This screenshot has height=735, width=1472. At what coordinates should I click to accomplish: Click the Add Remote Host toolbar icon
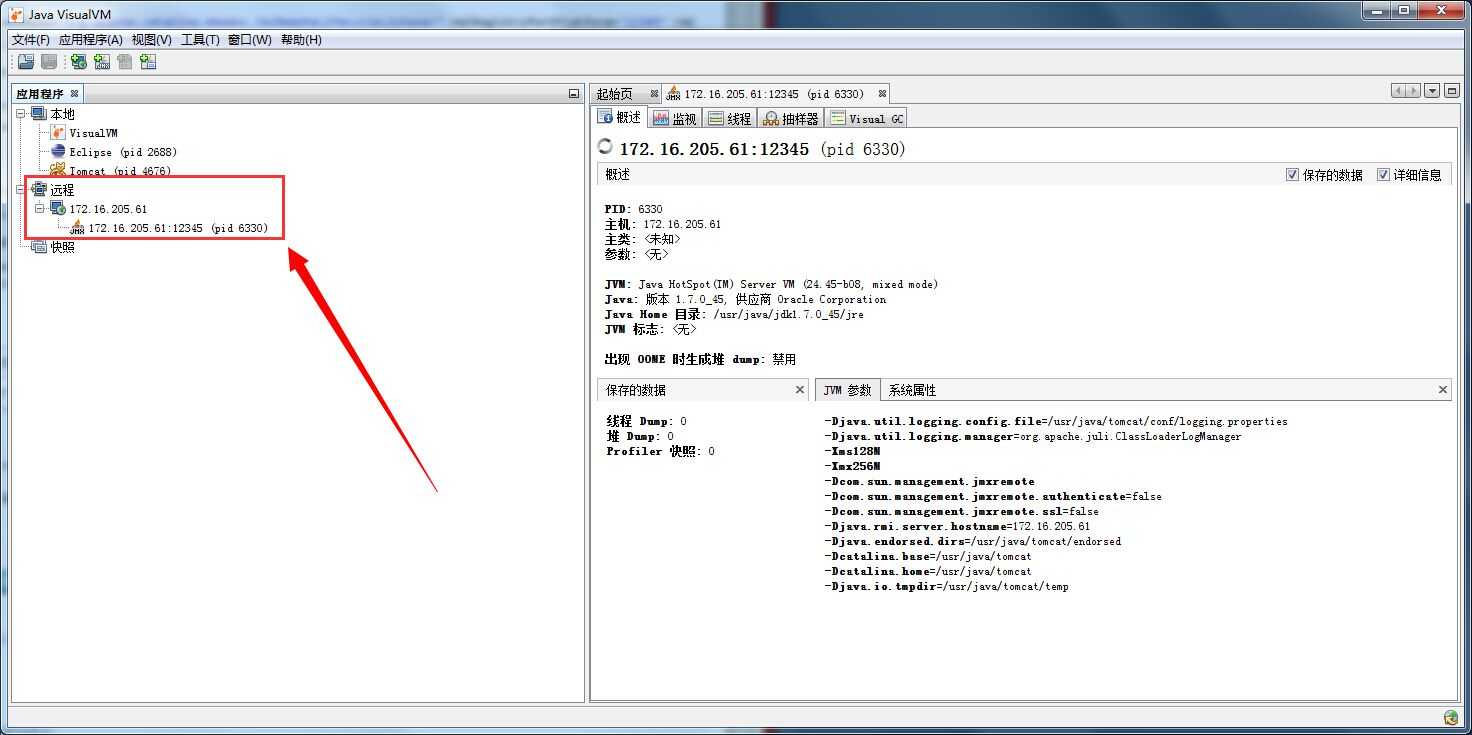[78, 62]
